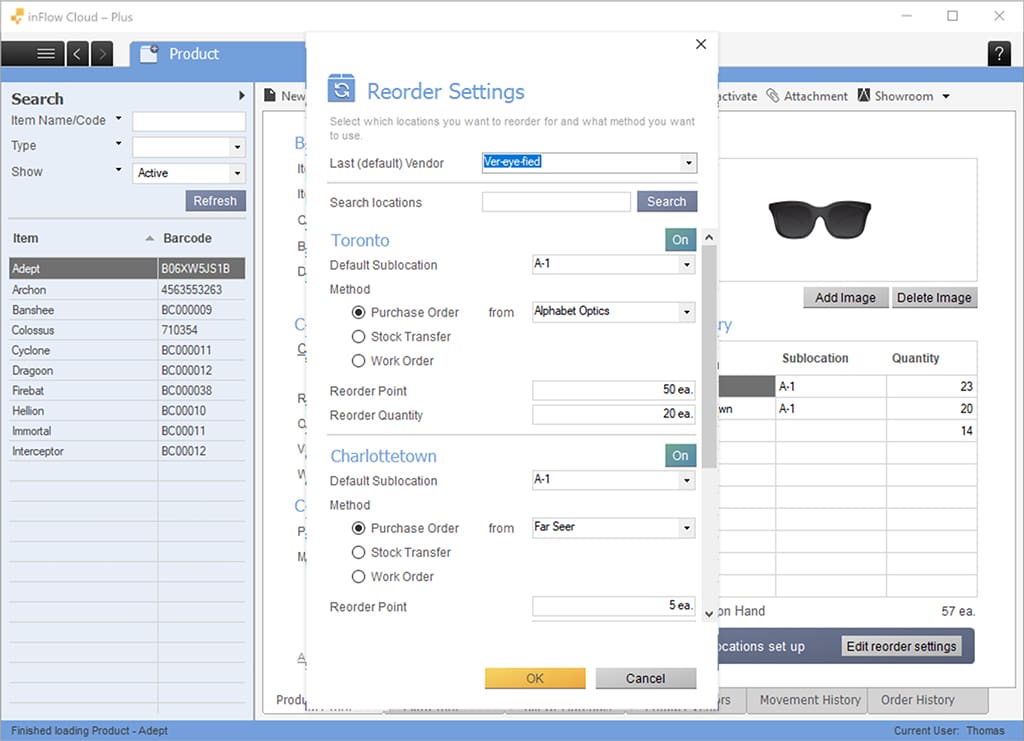Confirm reorder settings with OK
1024x741 pixels.
click(x=534, y=677)
